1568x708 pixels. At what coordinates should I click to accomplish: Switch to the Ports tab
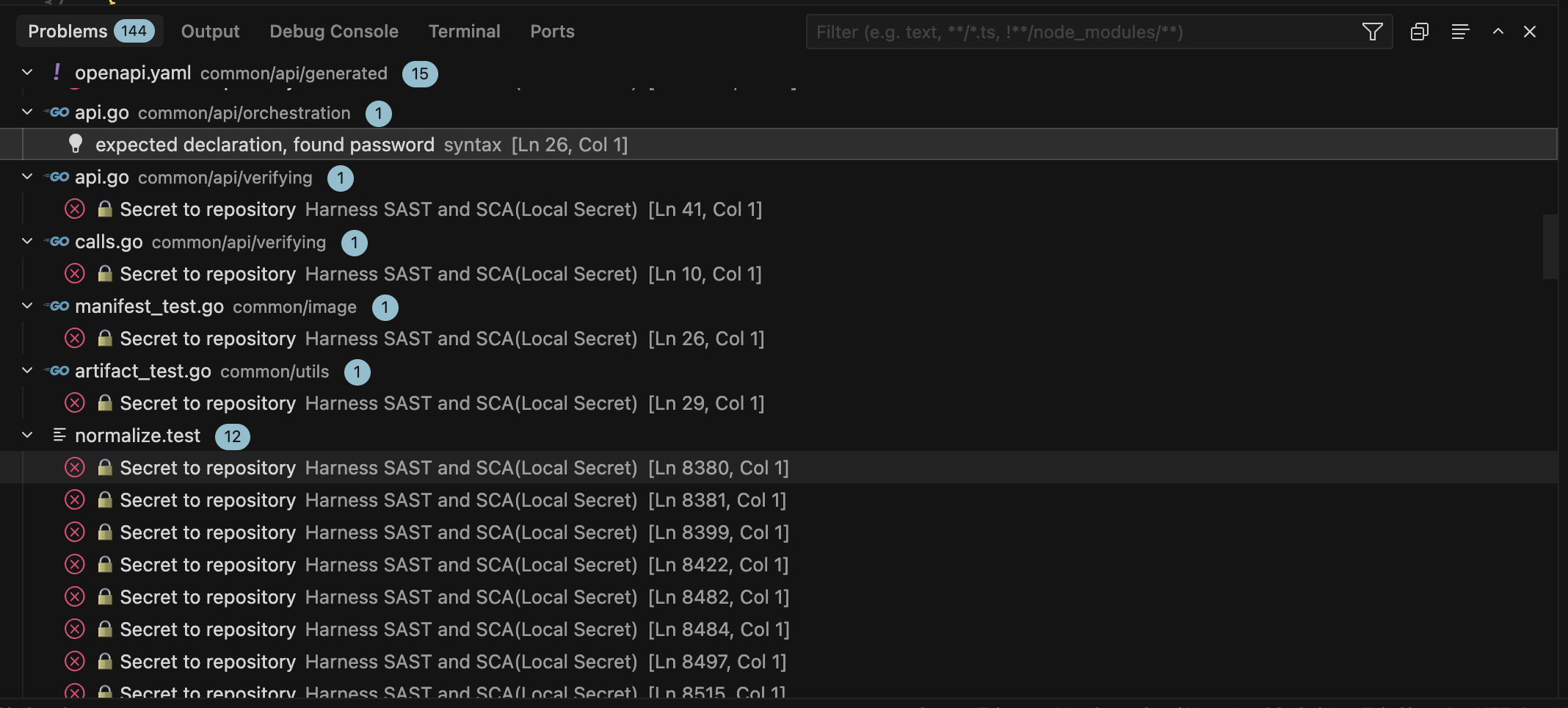coord(552,31)
